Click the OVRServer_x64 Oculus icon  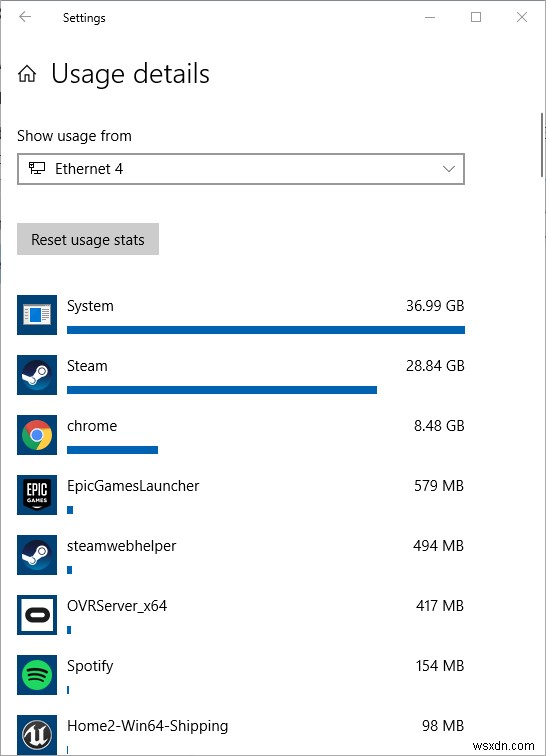pos(37,615)
